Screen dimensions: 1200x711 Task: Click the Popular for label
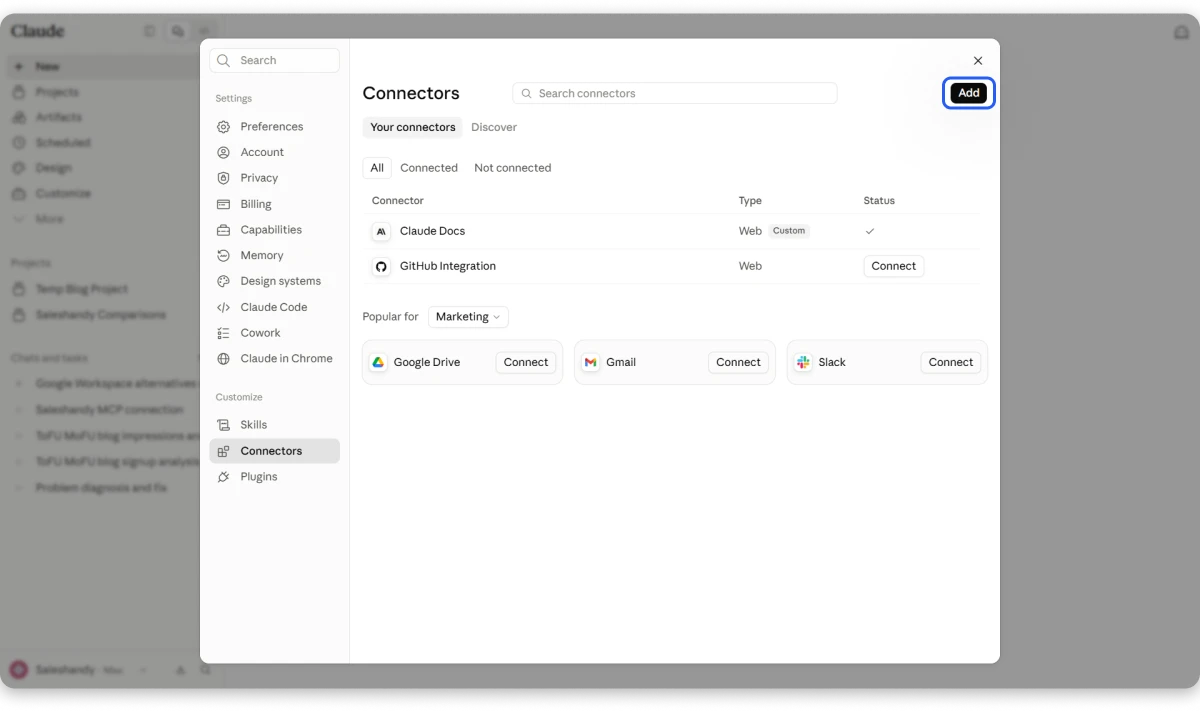pyautogui.click(x=391, y=317)
